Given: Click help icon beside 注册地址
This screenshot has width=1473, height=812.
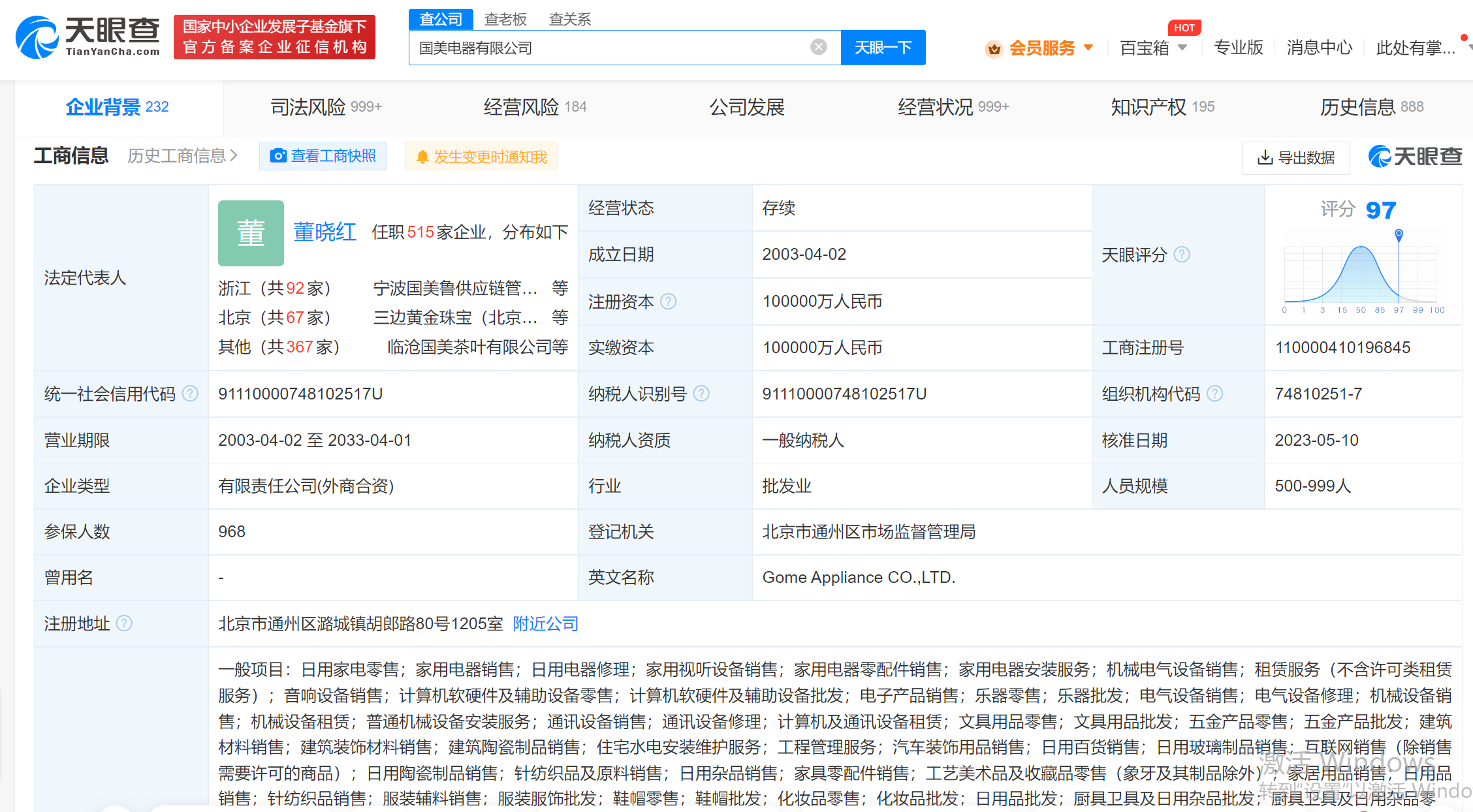Looking at the screenshot, I should click(x=124, y=623).
